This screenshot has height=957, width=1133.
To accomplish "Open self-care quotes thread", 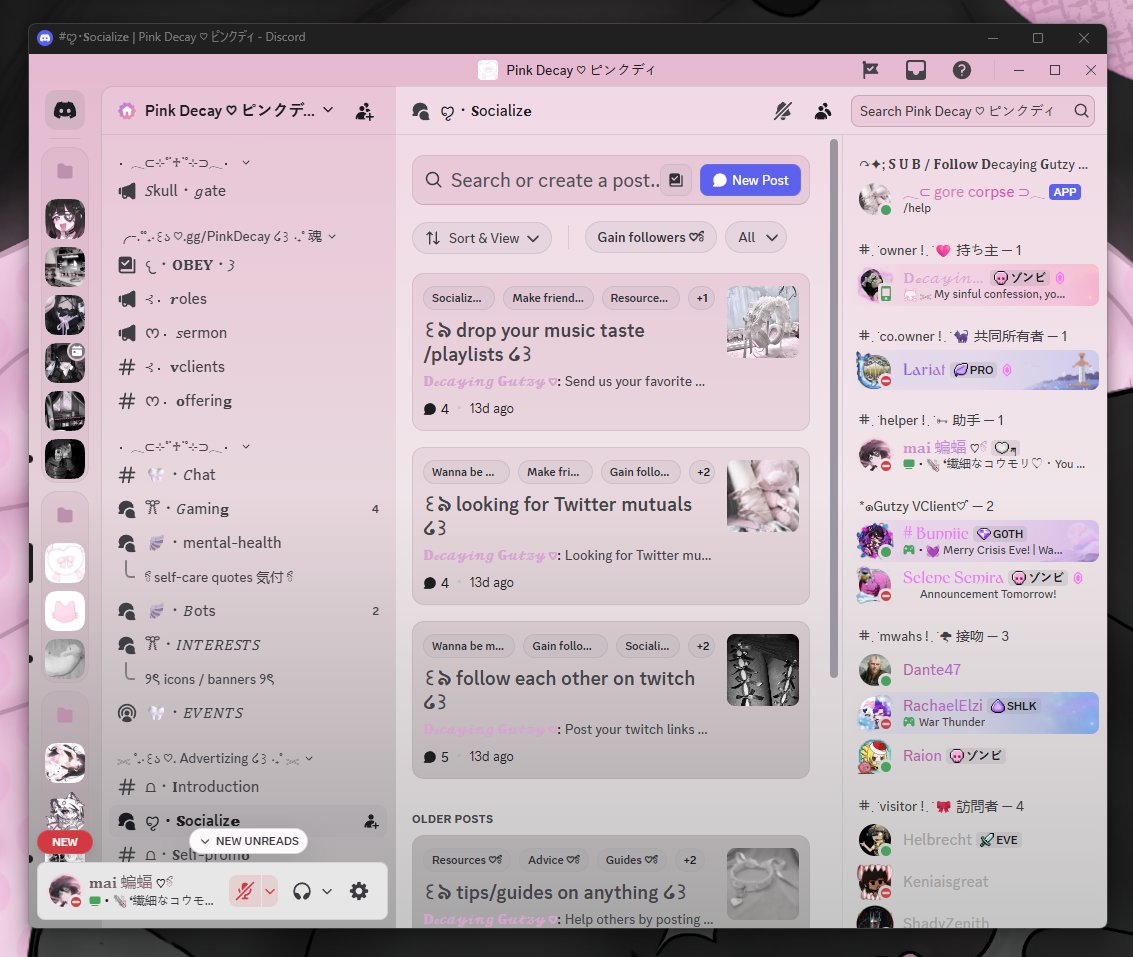I will (218, 577).
